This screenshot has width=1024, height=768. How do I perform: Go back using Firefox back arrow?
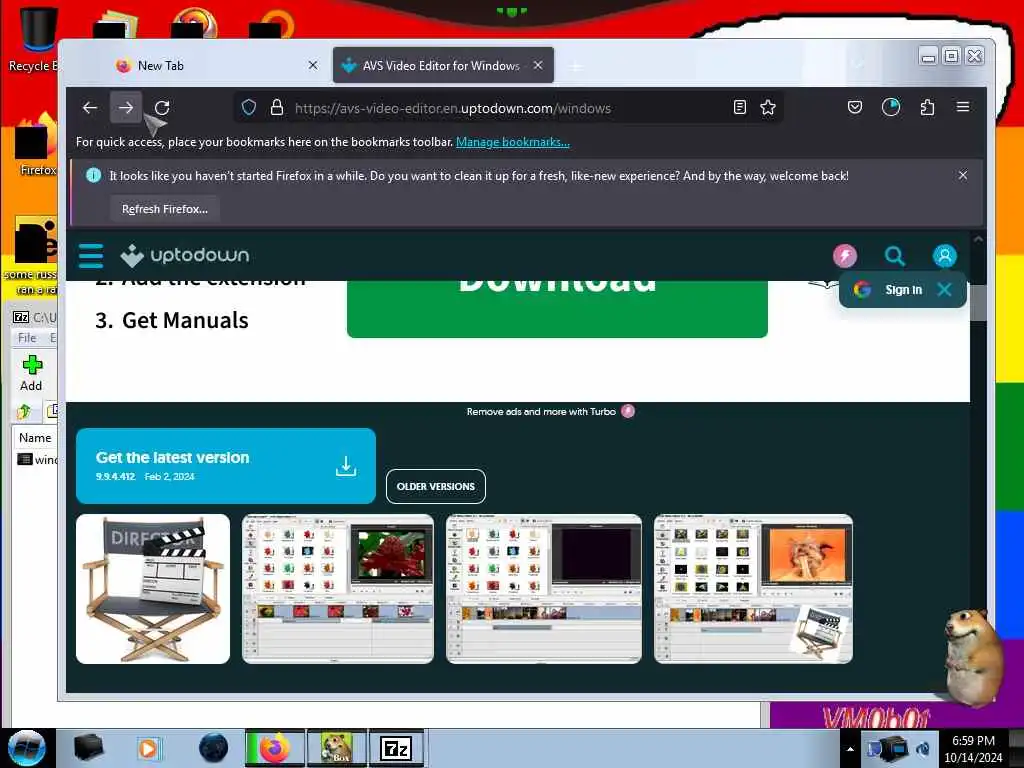click(x=90, y=108)
